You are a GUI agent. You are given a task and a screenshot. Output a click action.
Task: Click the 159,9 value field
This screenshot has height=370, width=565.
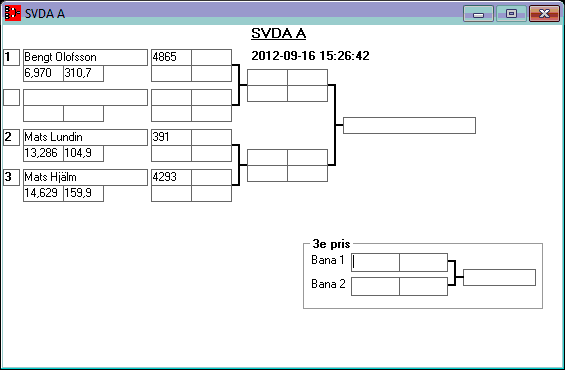pyautogui.click(x=84, y=193)
